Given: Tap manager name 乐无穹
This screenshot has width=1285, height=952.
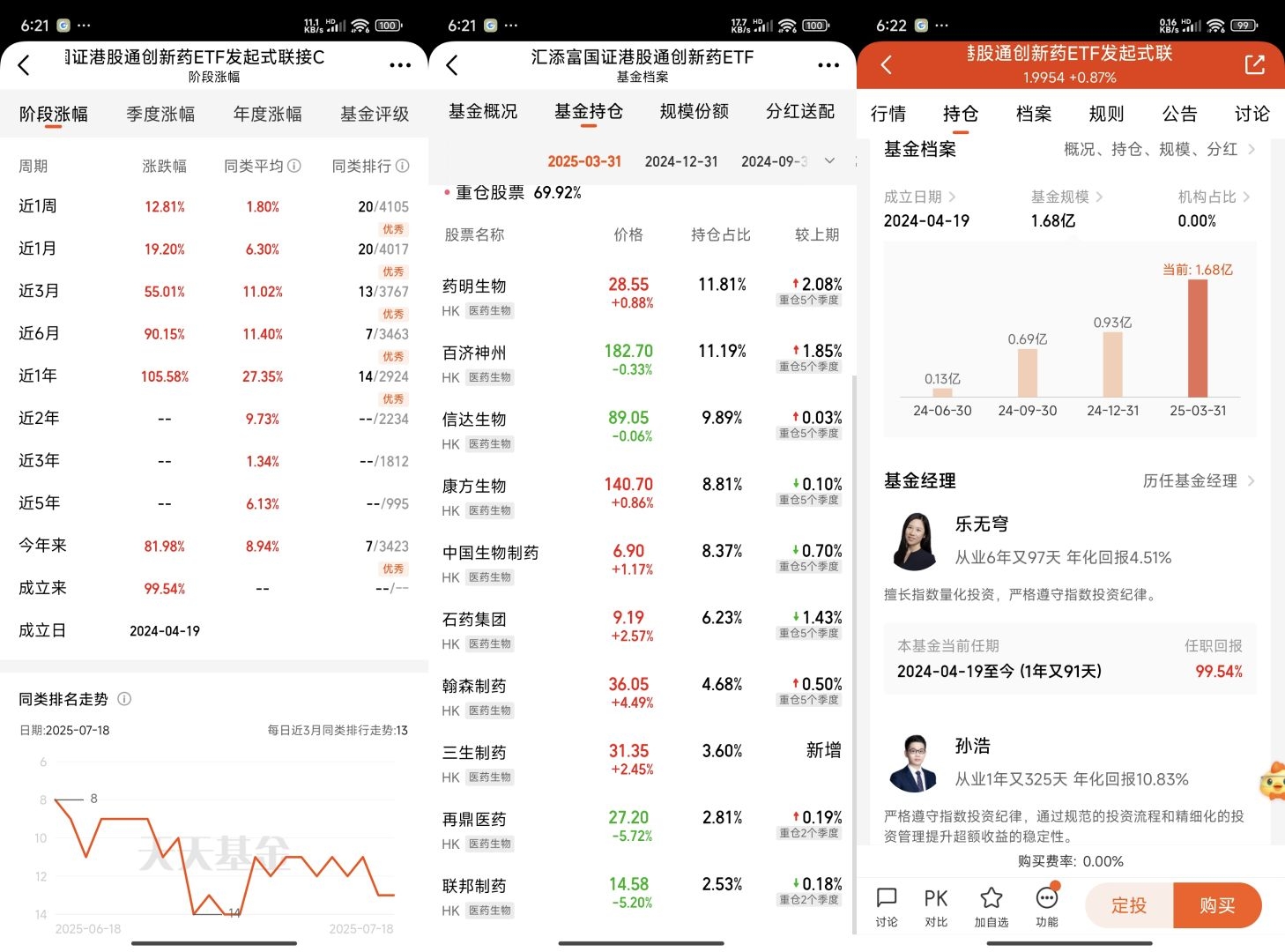Looking at the screenshot, I should tap(982, 524).
